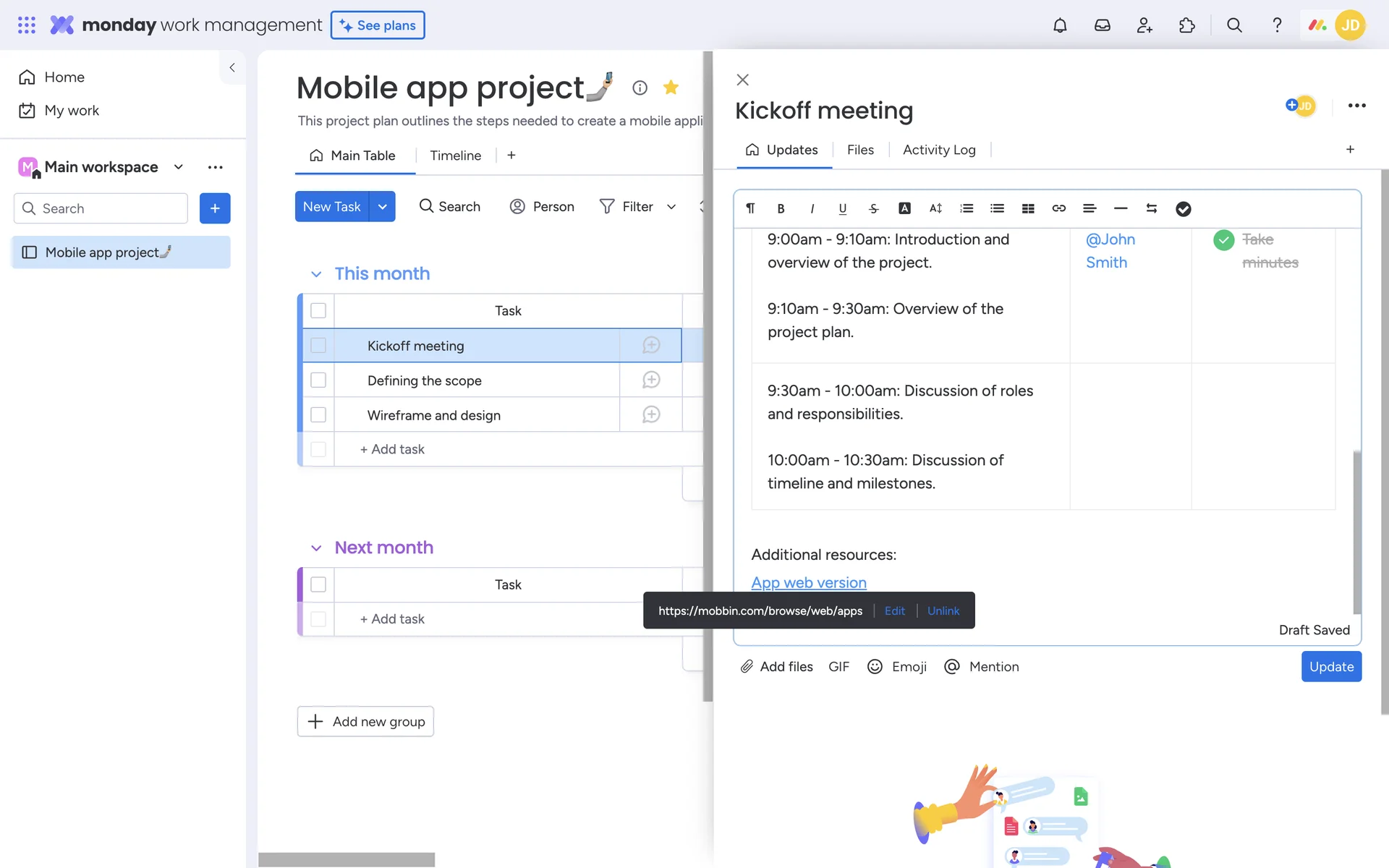Viewport: 1389px width, 868px height.
Task: Open the apps puzzle piece icon
Action: pos(1186,25)
